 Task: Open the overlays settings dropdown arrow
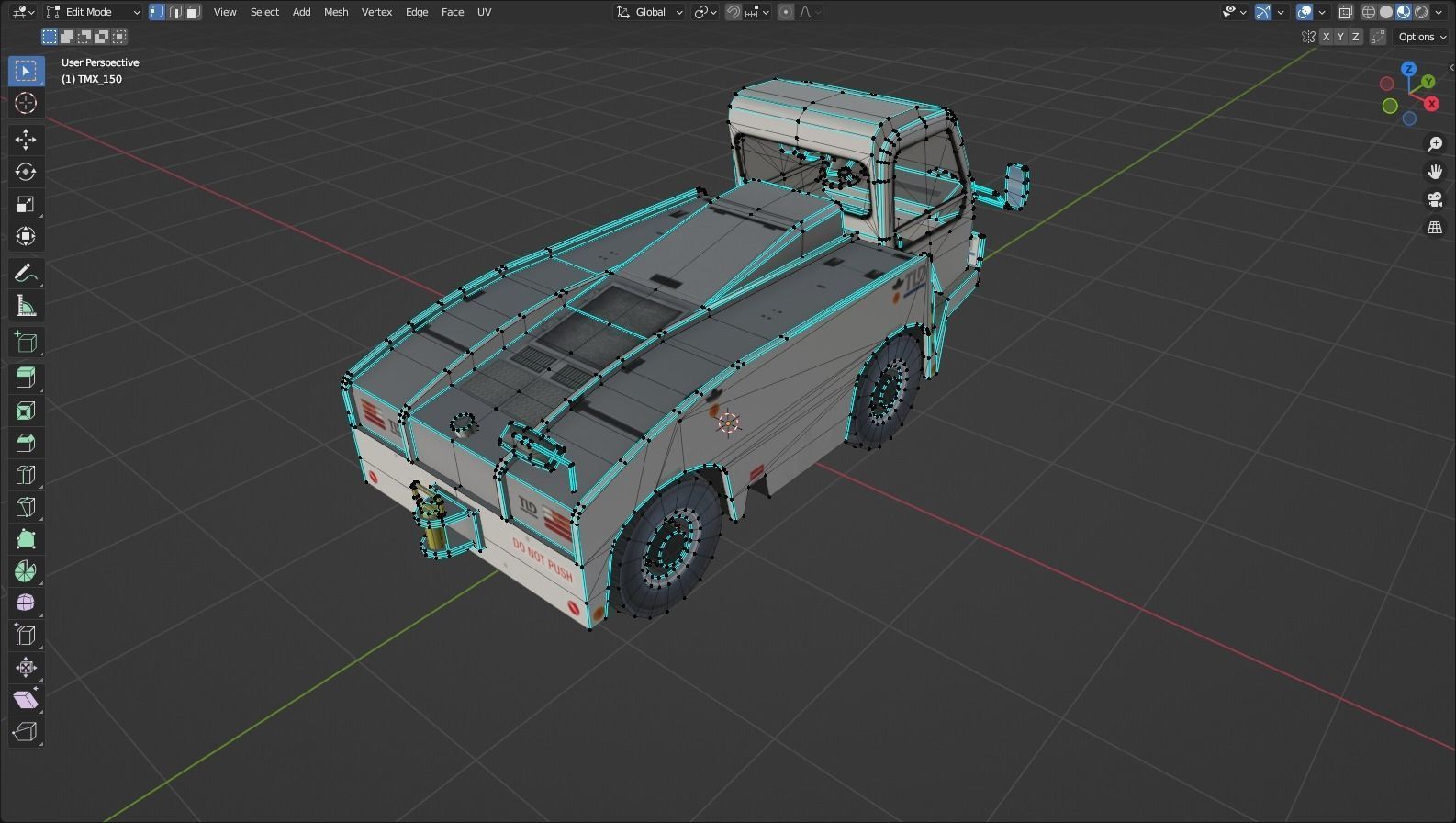(1322, 12)
